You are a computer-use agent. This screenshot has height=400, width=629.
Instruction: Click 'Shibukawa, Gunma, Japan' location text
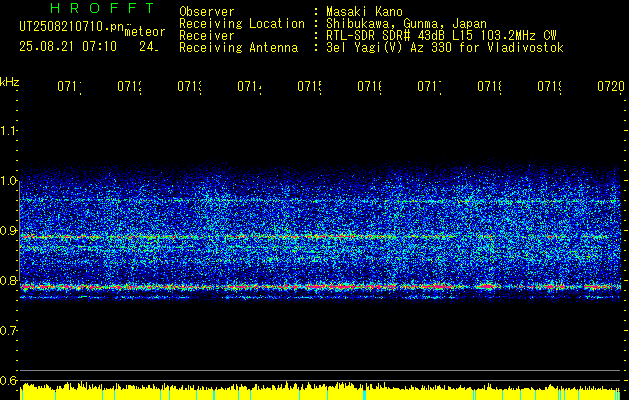click(406, 23)
